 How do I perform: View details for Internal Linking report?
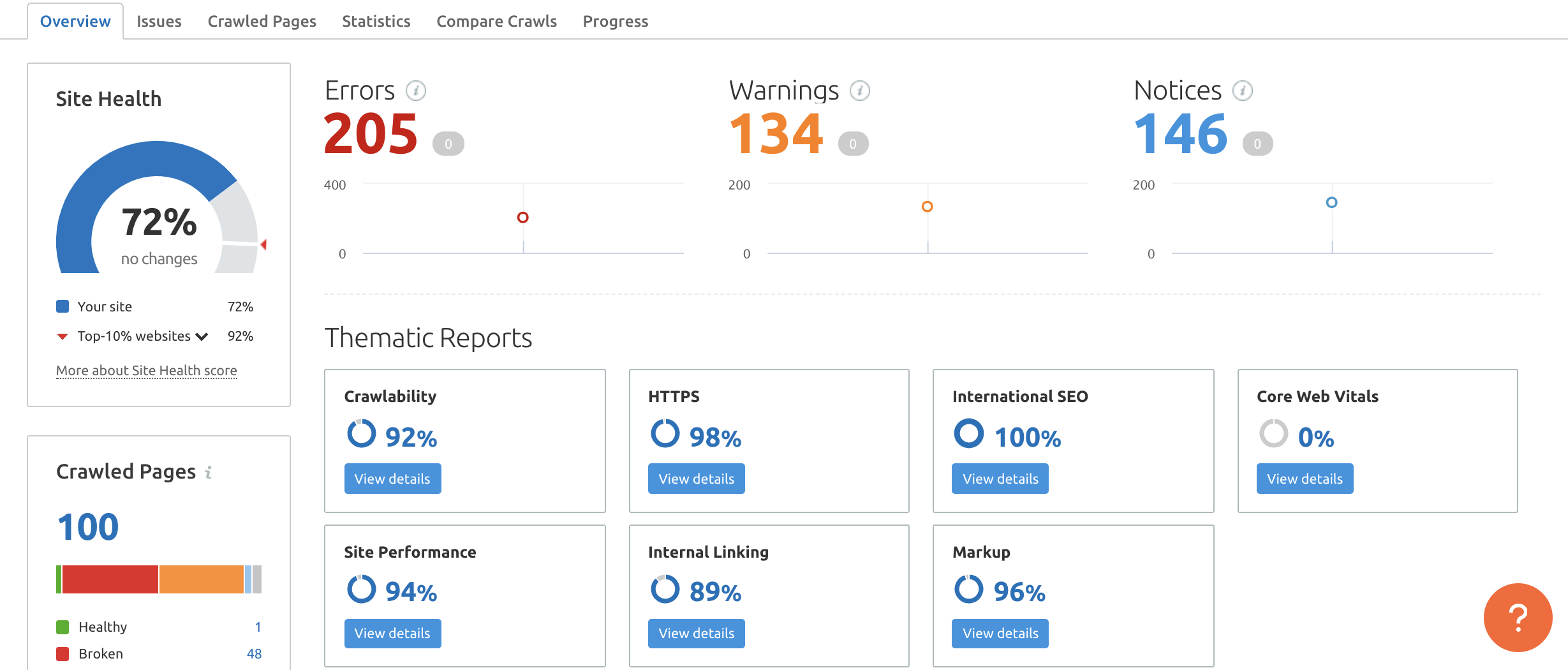coord(696,633)
